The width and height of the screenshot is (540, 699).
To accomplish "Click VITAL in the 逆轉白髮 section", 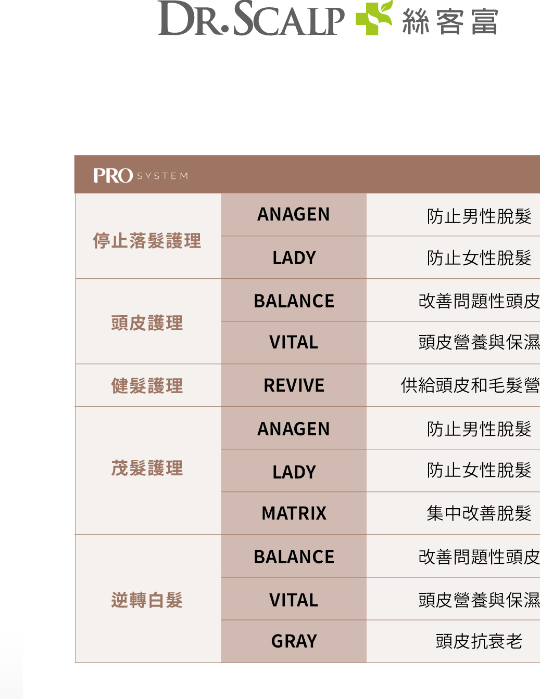I will click(x=293, y=600).
